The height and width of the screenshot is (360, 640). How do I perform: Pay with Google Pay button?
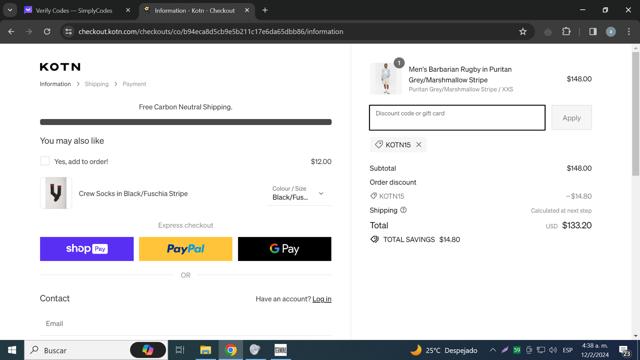[284, 249]
